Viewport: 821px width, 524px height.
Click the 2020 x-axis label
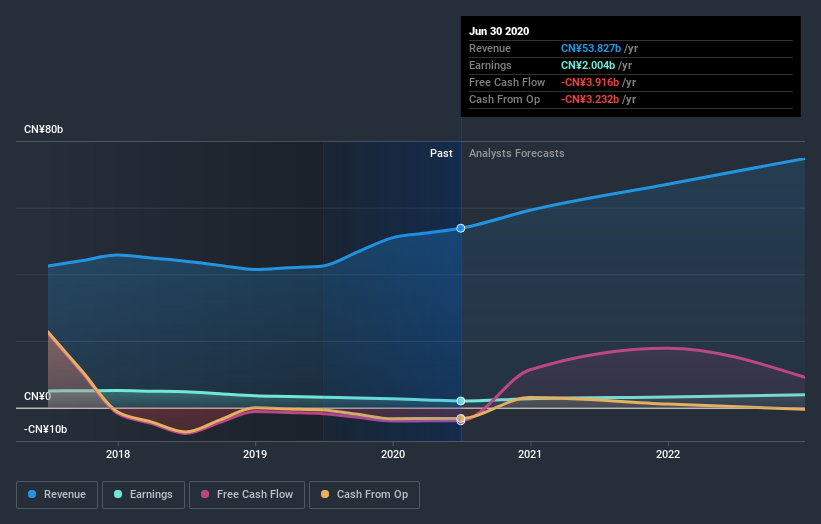point(393,454)
